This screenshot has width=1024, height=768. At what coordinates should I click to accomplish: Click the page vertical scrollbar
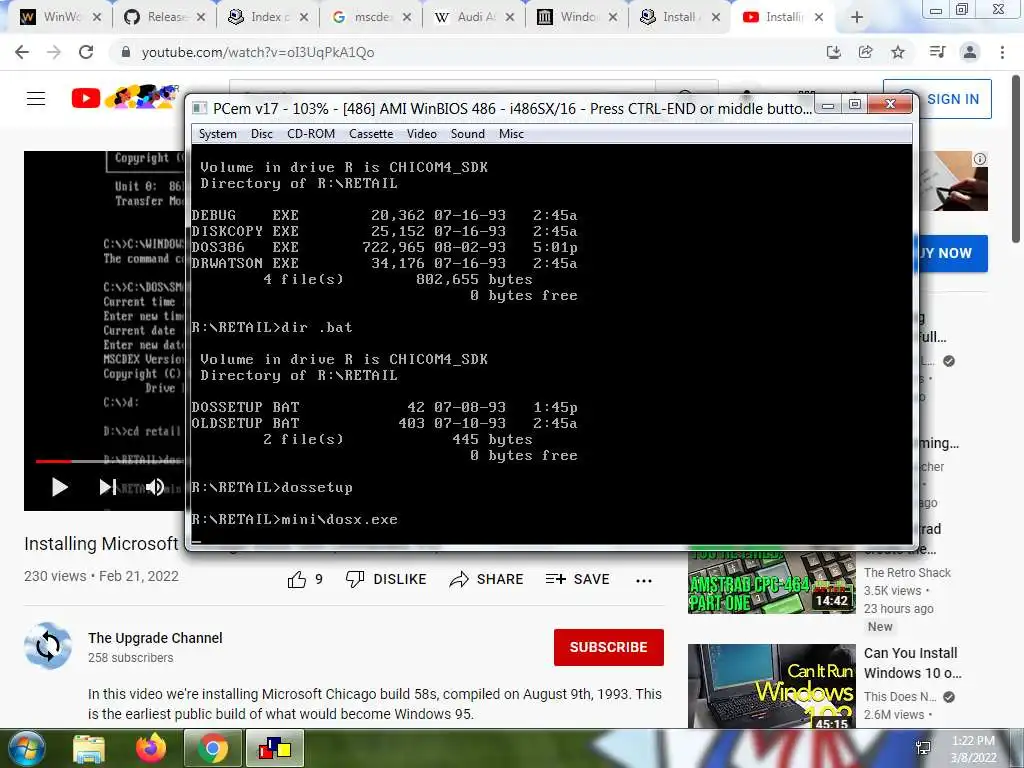click(1017, 159)
